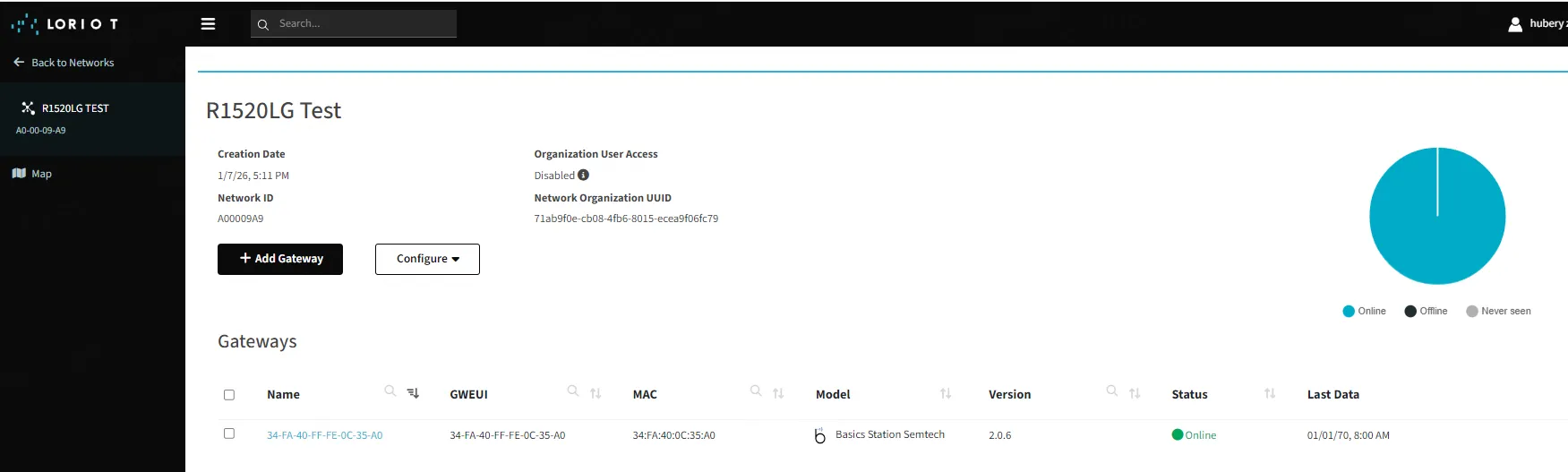Select R1520LG TEST network in sidebar

pos(74,108)
